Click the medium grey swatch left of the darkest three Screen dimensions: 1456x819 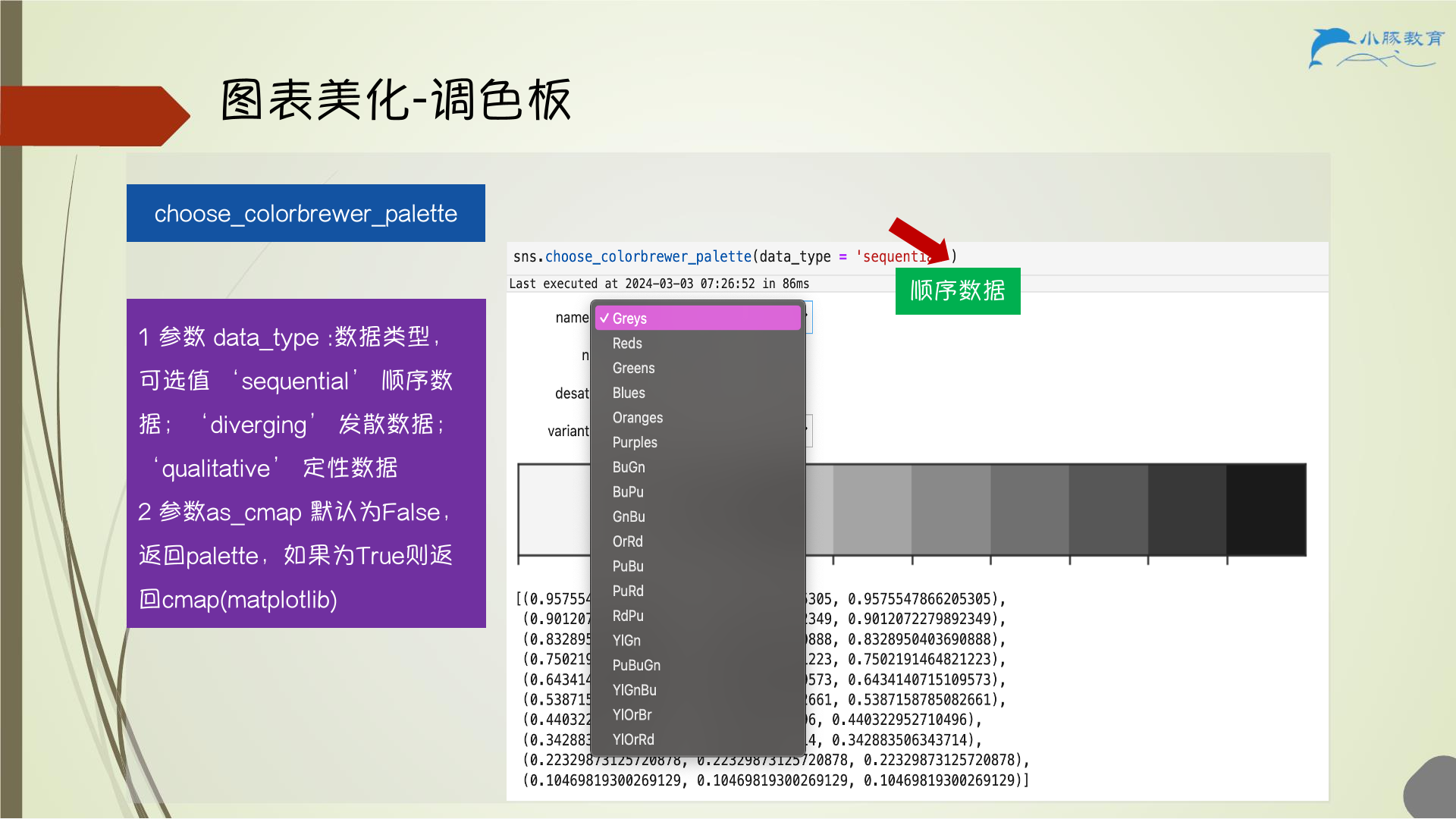(x=1030, y=510)
